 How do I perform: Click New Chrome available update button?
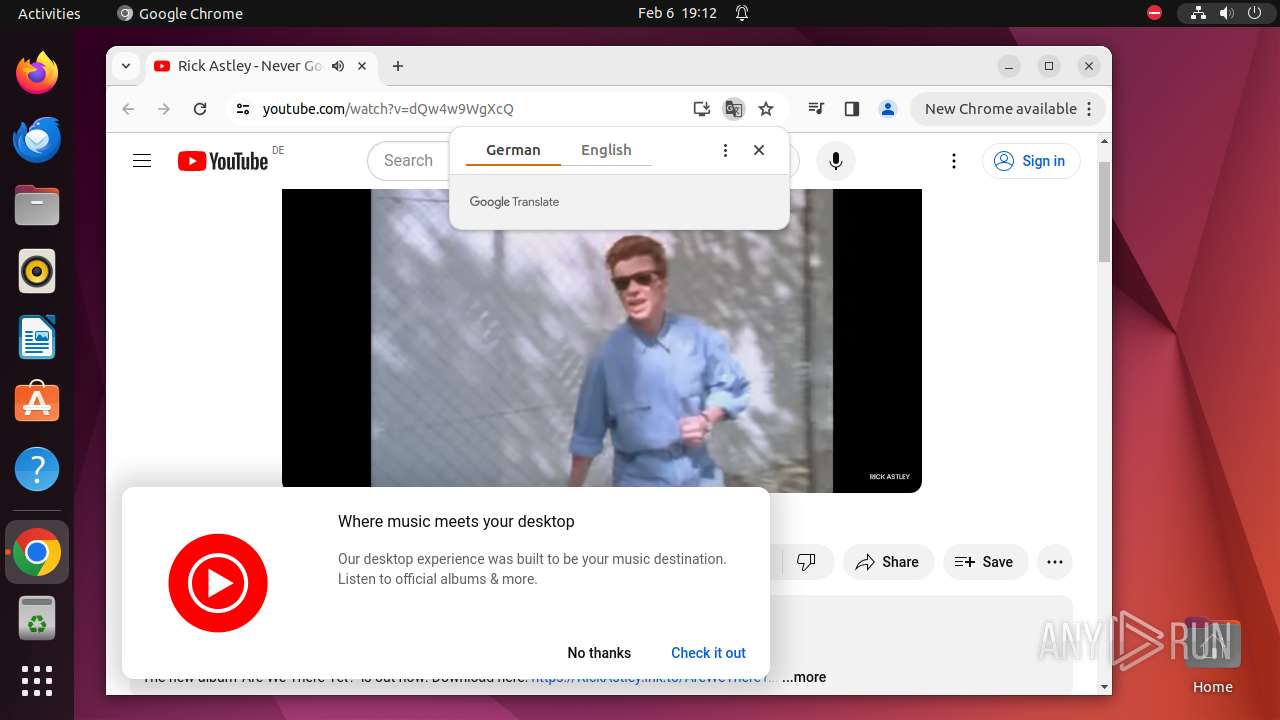(x=1007, y=109)
